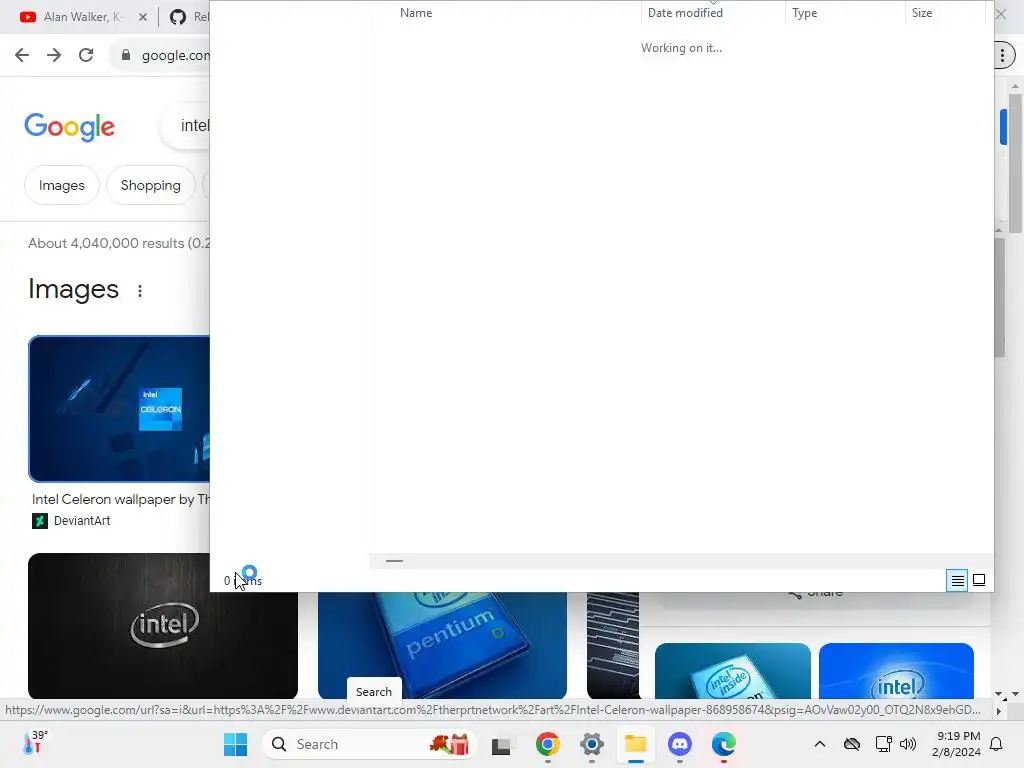
Task: Click the Search tooltip on Pentium image
Action: coord(374,691)
